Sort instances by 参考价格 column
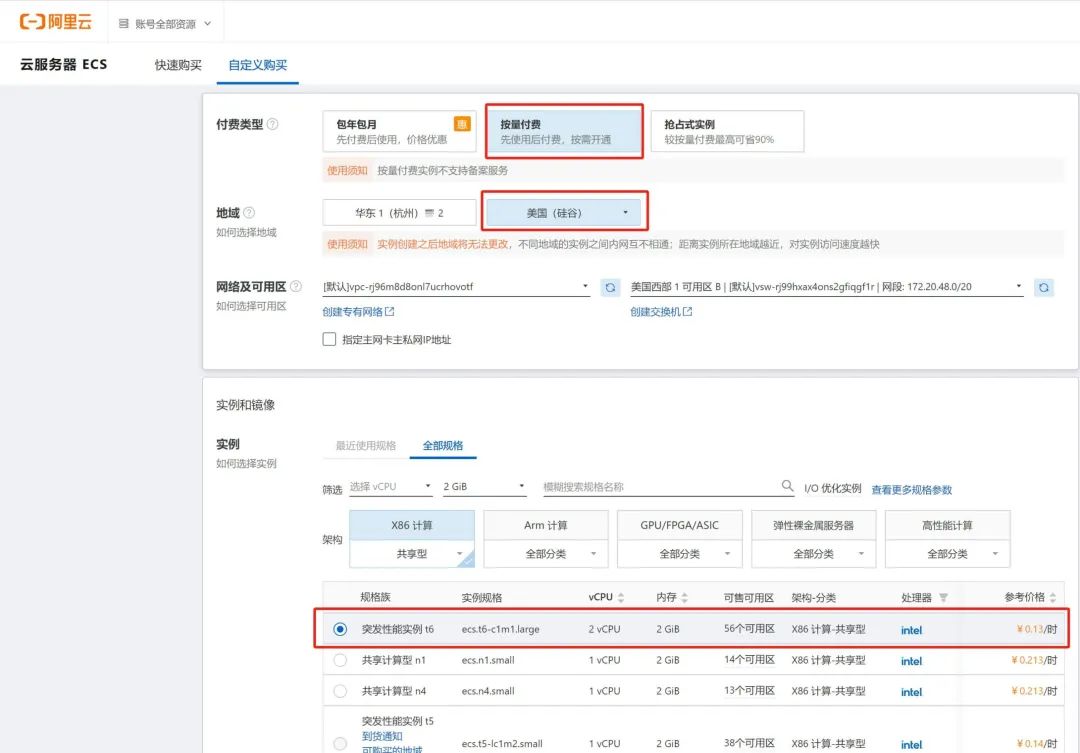Image resolution: width=1080 pixels, height=753 pixels. coord(1054,597)
